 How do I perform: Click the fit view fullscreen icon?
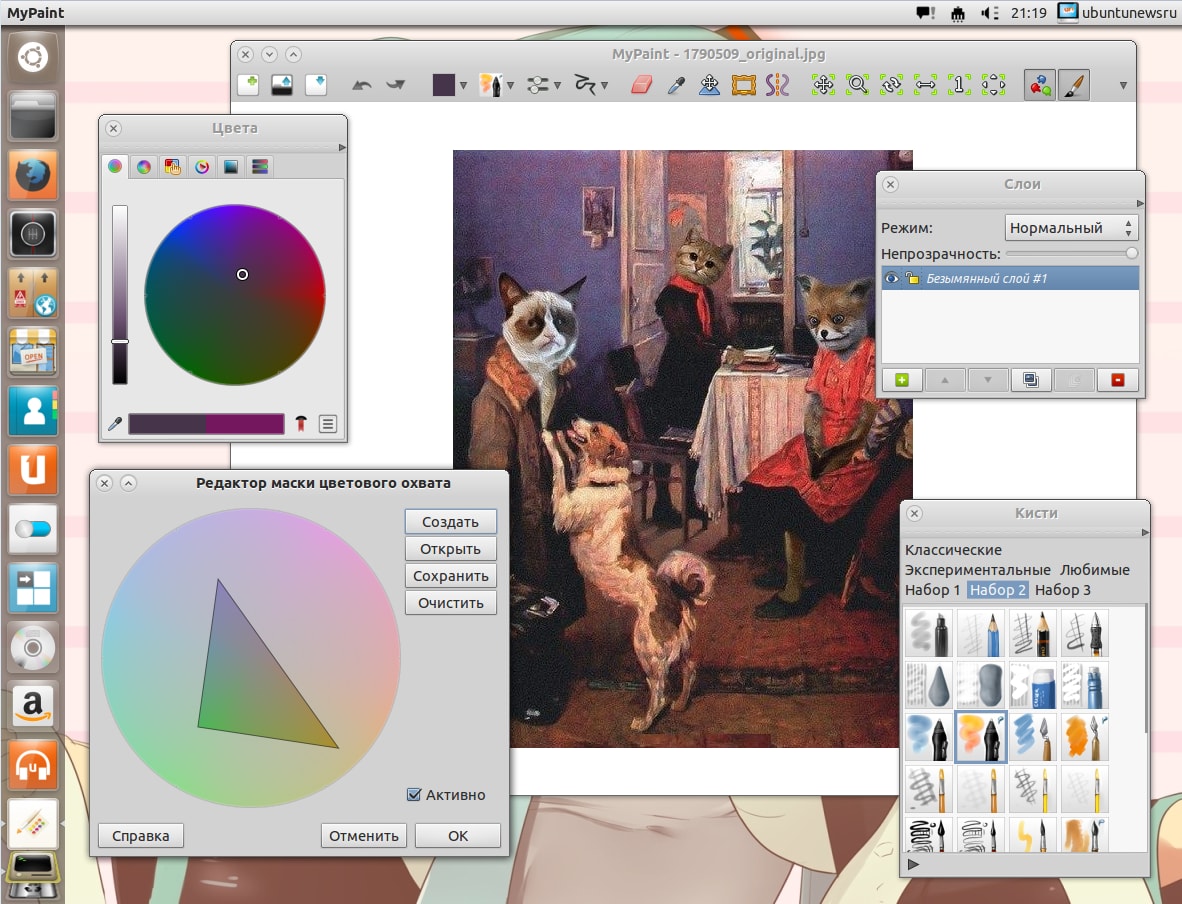(994, 84)
